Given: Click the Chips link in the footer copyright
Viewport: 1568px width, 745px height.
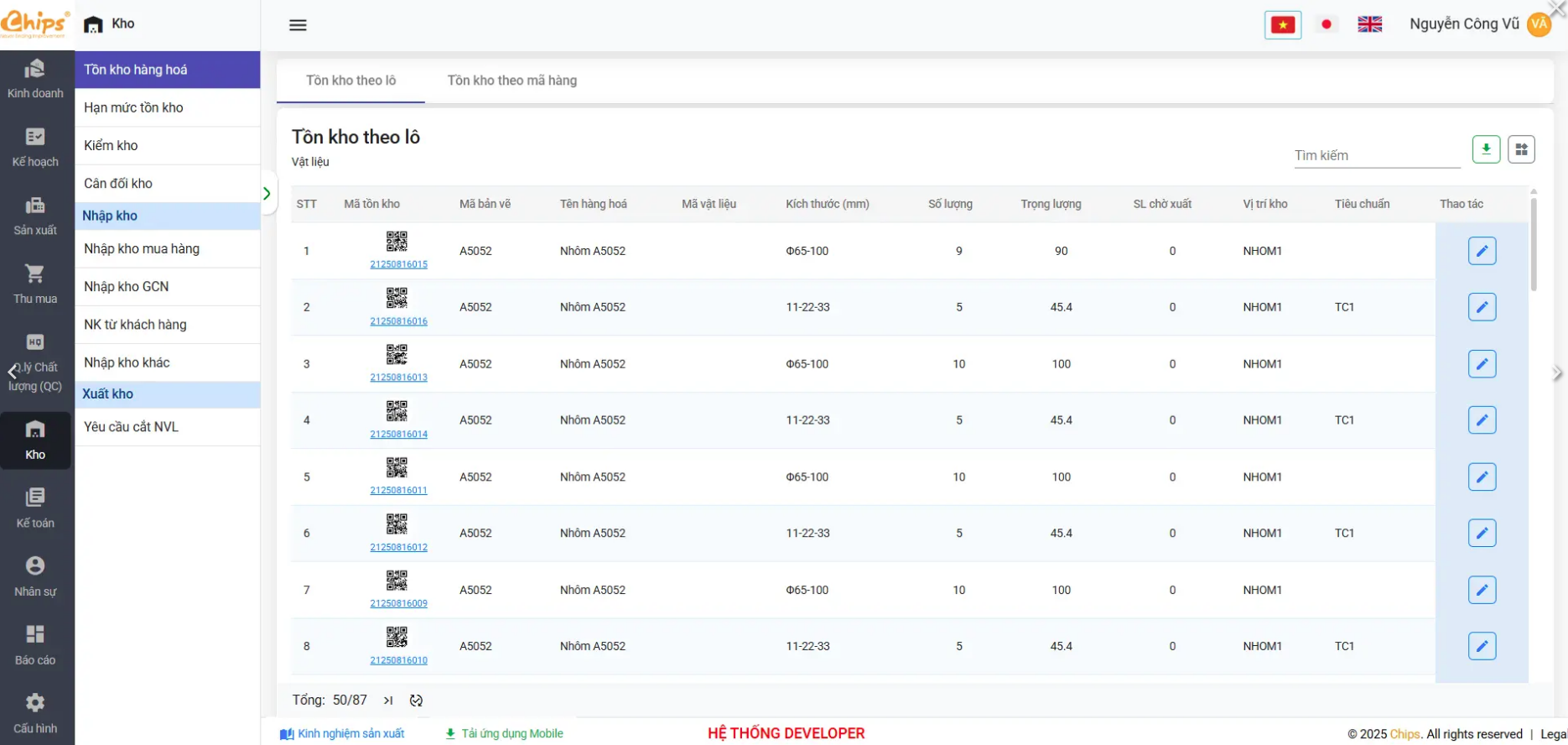Looking at the screenshot, I should tap(1404, 734).
